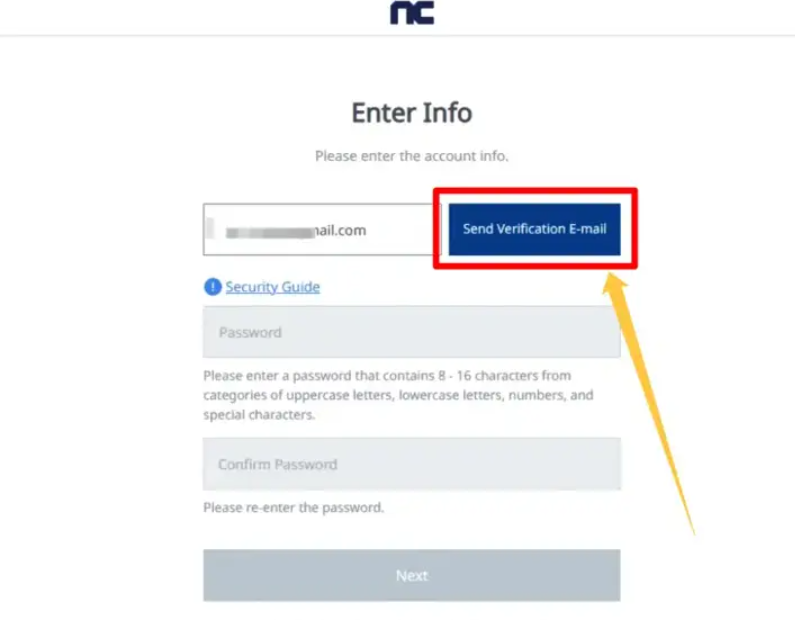
Task: Open the Security Guide link
Action: click(272, 287)
